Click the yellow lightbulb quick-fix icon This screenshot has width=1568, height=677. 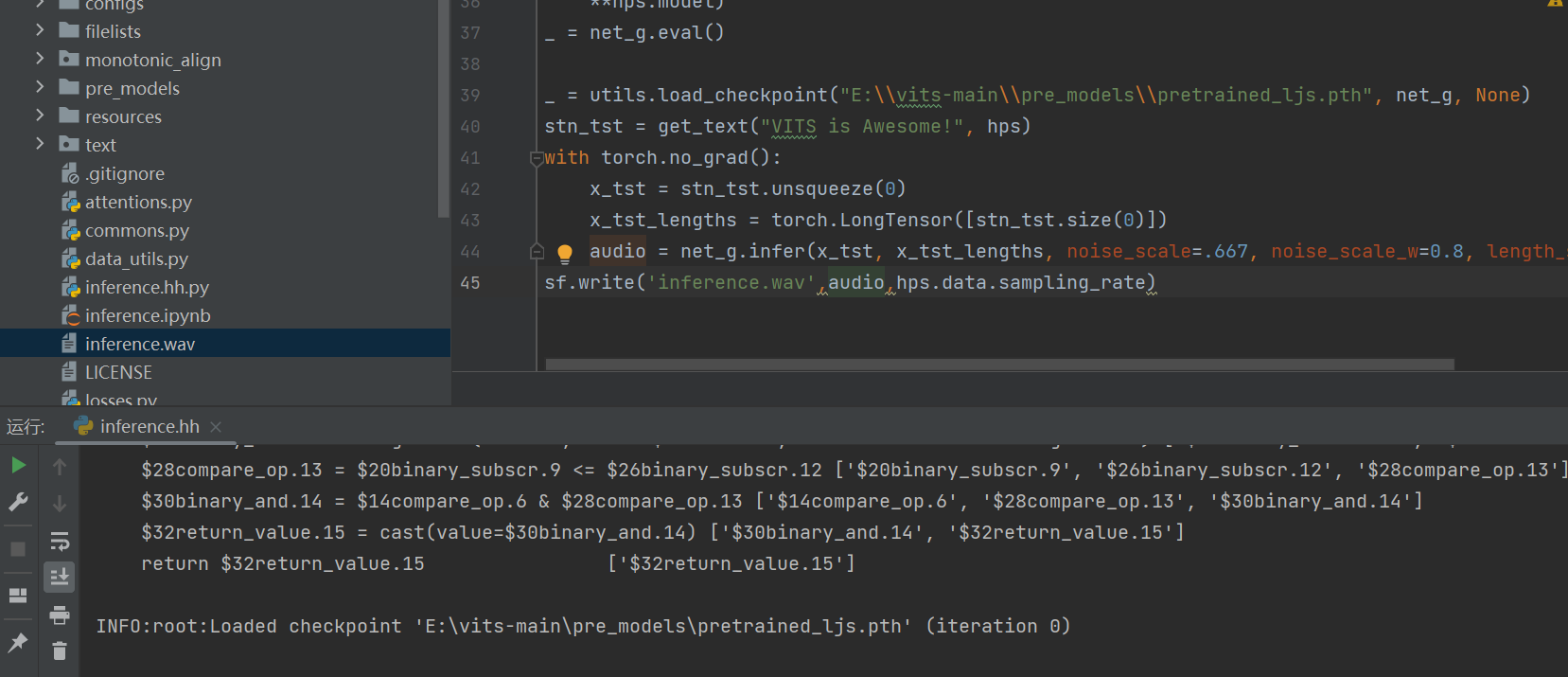[565, 253]
